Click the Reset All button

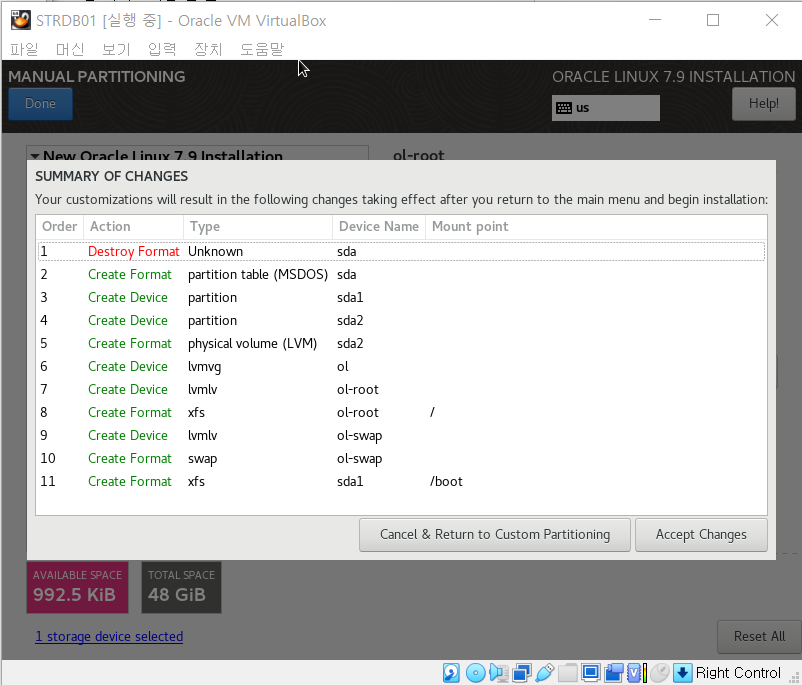759,636
